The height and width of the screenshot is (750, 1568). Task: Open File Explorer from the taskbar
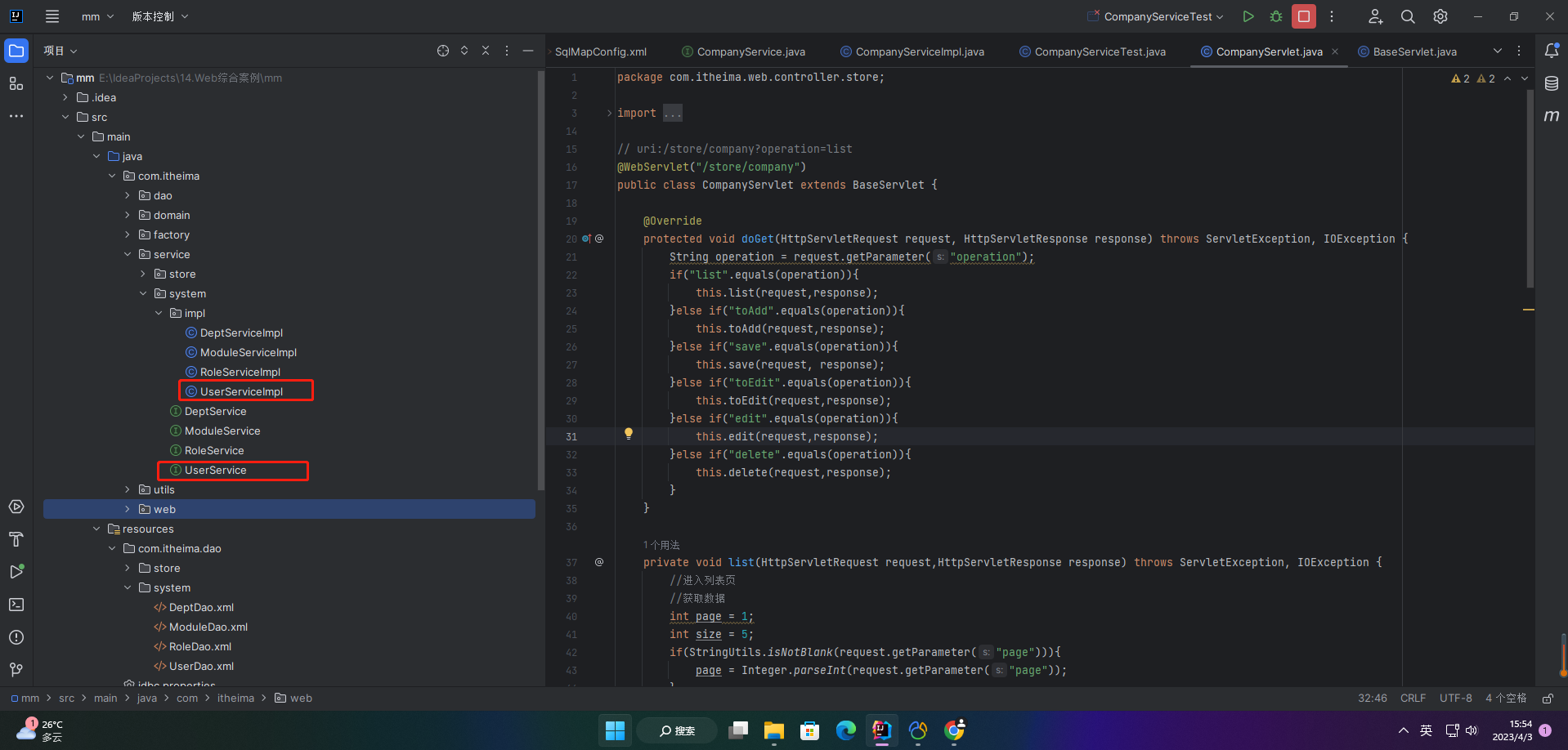click(x=774, y=730)
